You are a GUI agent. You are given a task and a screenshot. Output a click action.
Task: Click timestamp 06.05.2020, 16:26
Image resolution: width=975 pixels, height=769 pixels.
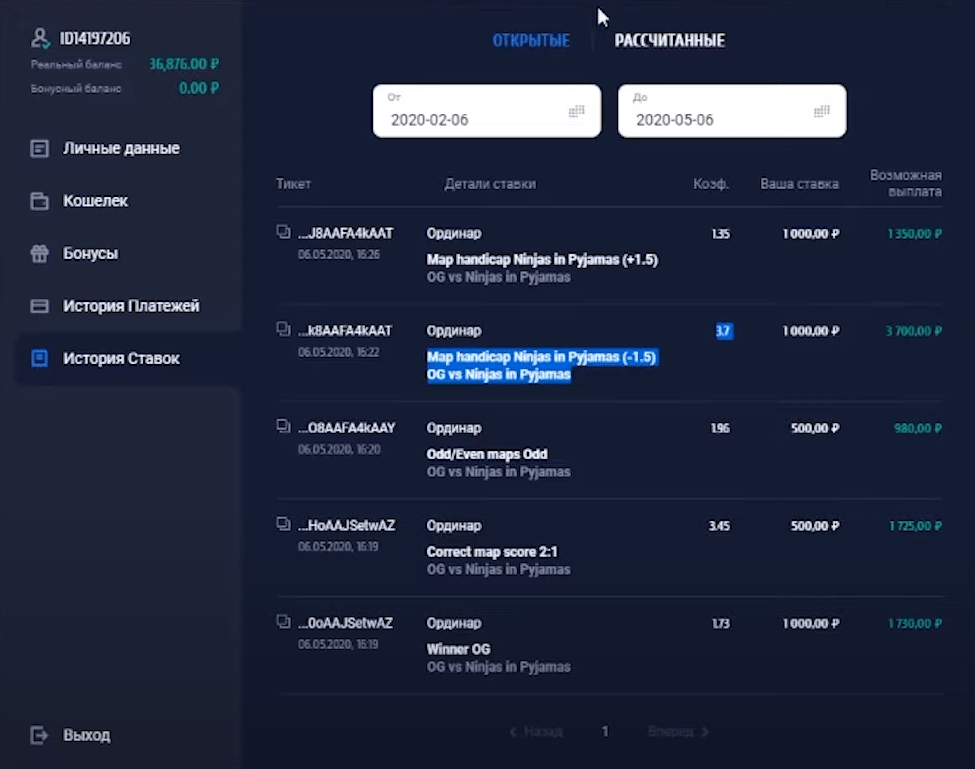coord(339,255)
